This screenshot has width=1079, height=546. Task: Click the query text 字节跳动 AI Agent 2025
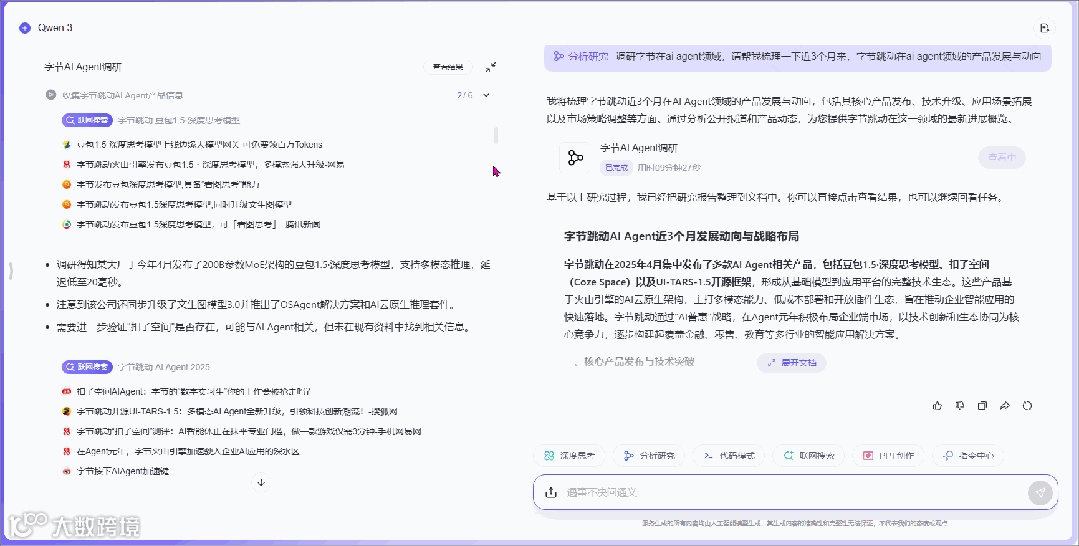tap(163, 367)
